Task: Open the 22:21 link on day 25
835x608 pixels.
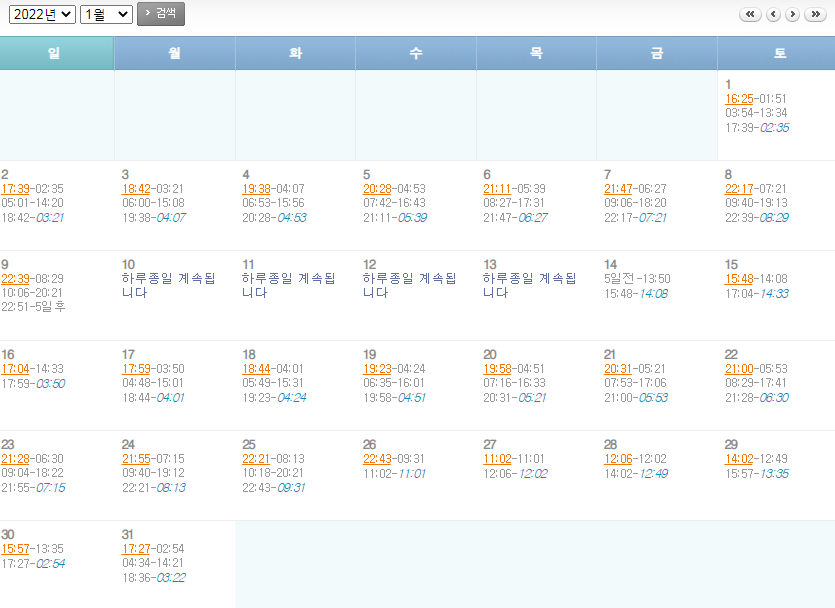Action: (256, 459)
